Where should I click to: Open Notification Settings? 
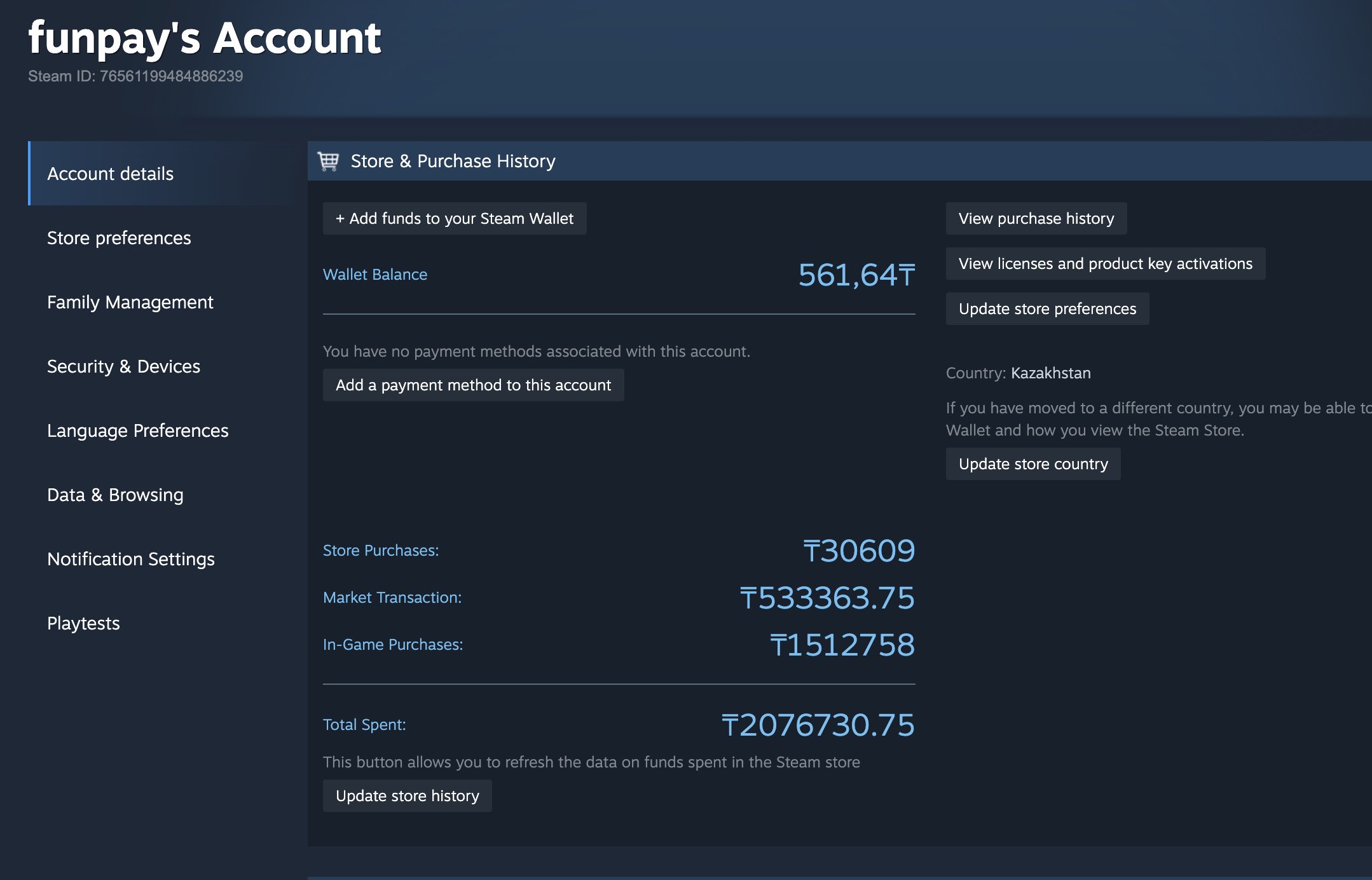pyautogui.click(x=131, y=559)
